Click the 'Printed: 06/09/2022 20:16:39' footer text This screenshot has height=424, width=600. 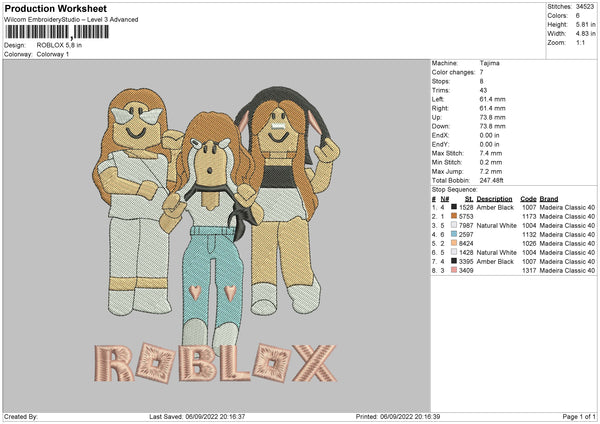[398, 416]
